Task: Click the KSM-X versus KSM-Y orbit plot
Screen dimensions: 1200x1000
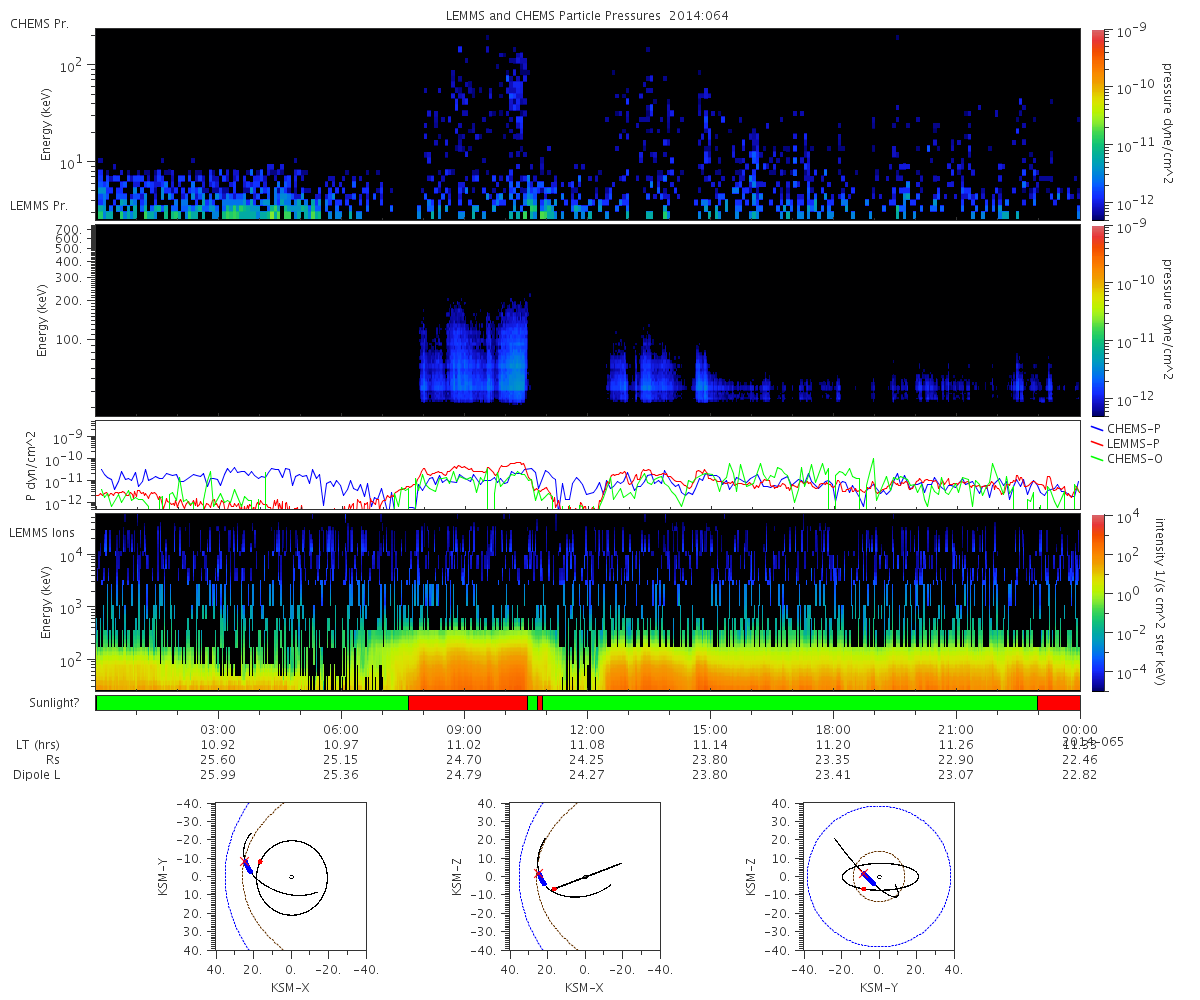Action: (x=290, y=876)
